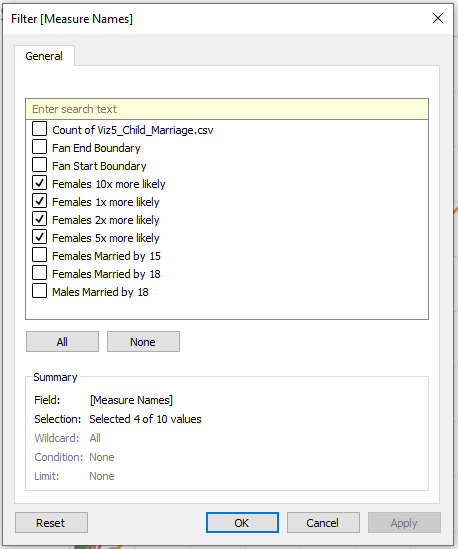Clear selection using None button
This screenshot has height=549, width=458.
point(143,342)
